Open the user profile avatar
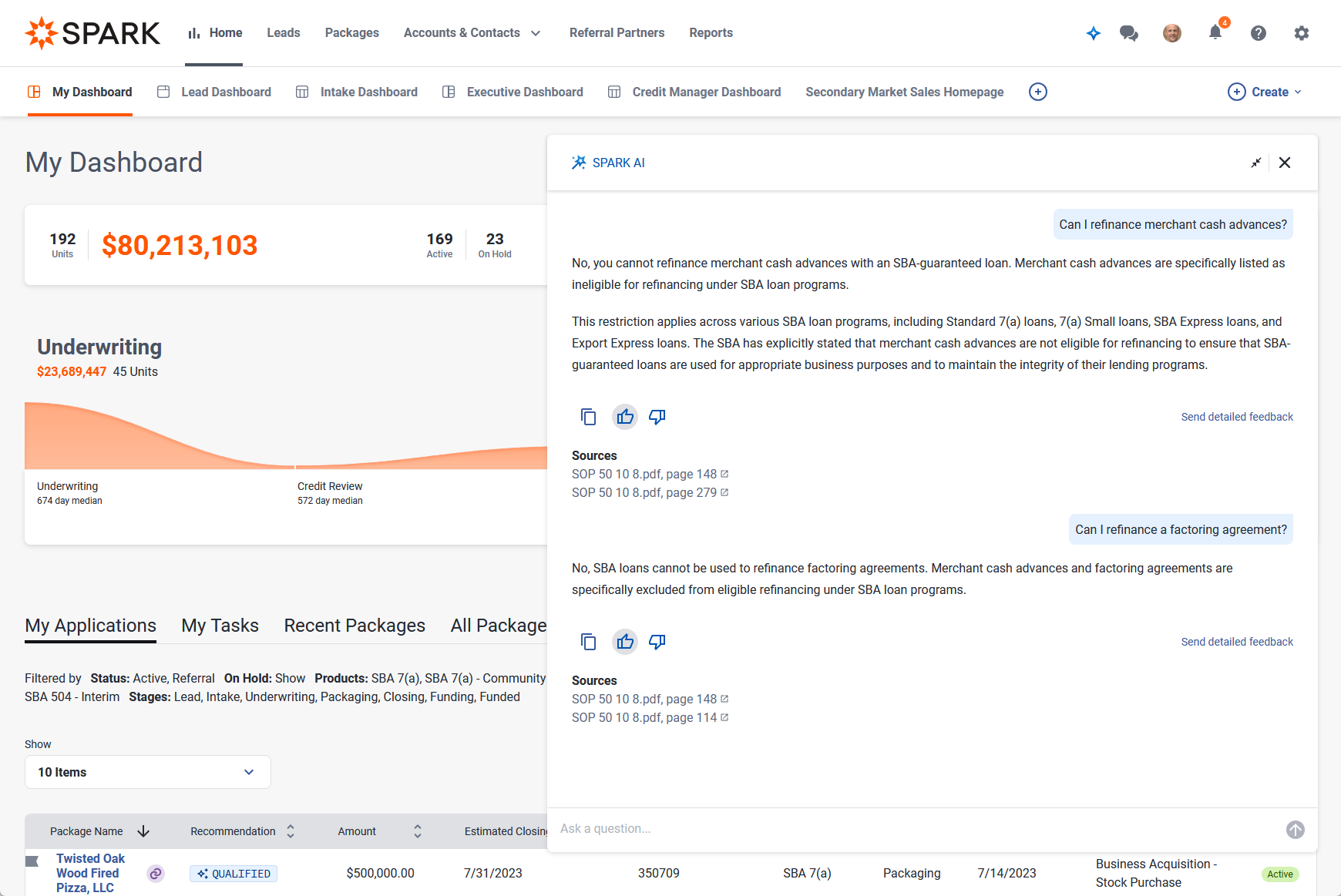The image size is (1341, 896). tap(1172, 33)
